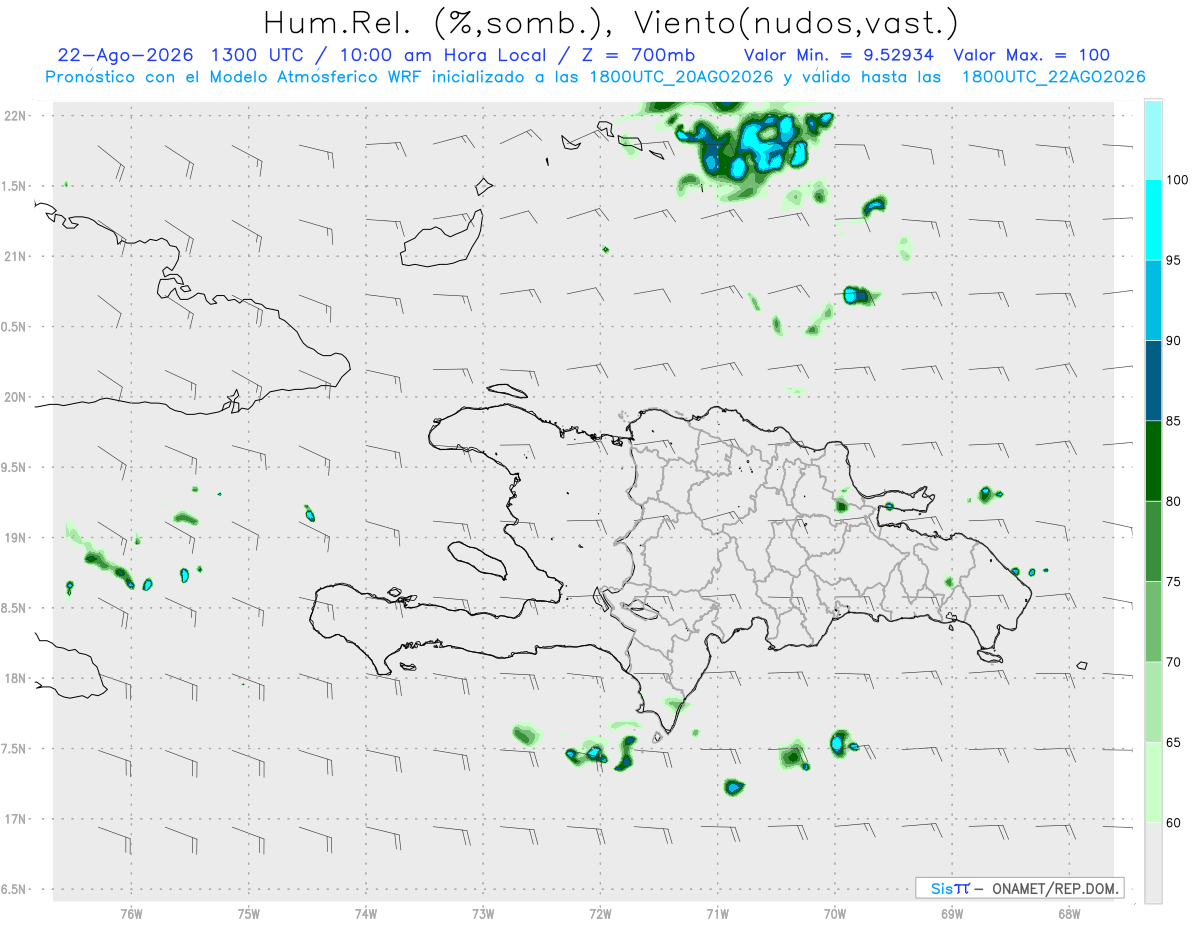Click the '90' color bar label

click(x=1175, y=341)
